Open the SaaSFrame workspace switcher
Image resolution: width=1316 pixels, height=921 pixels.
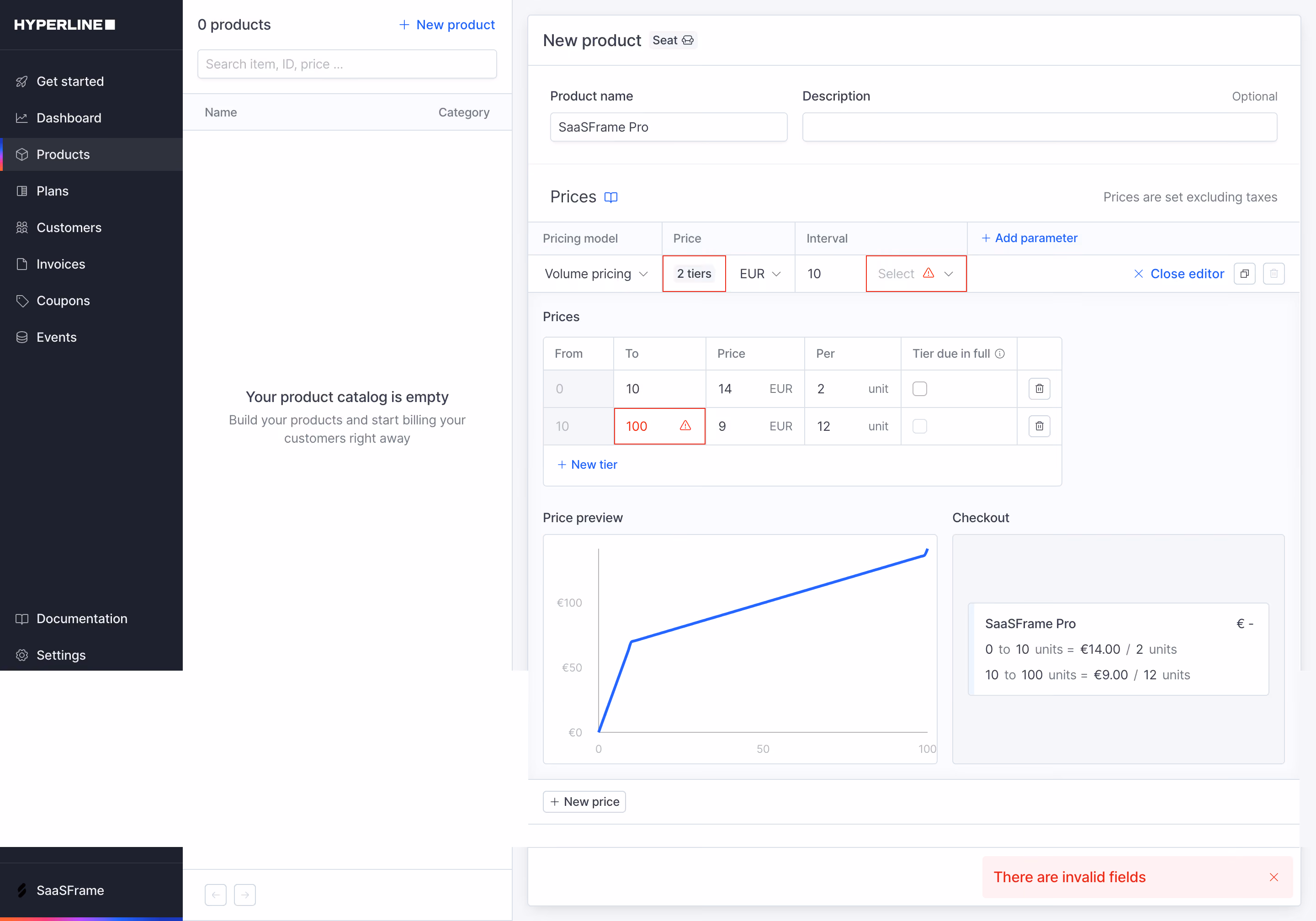coord(91,890)
